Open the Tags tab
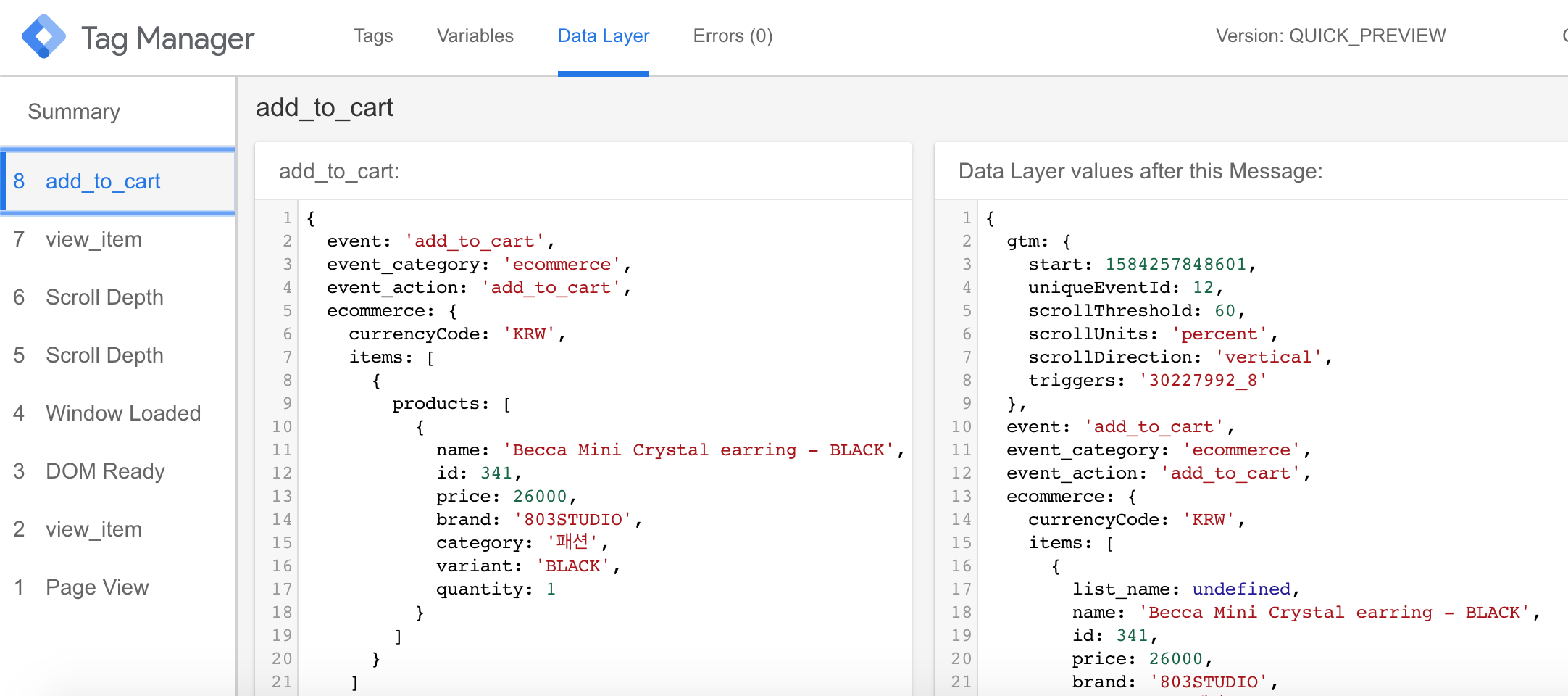 click(373, 36)
